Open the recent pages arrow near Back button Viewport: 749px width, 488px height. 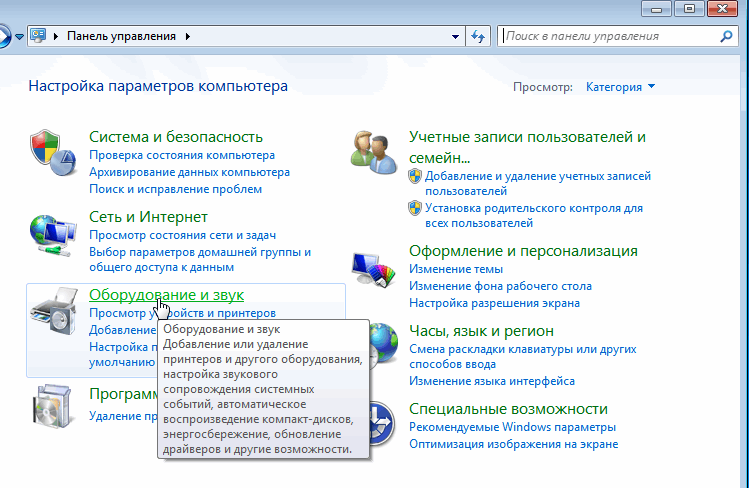pos(19,36)
